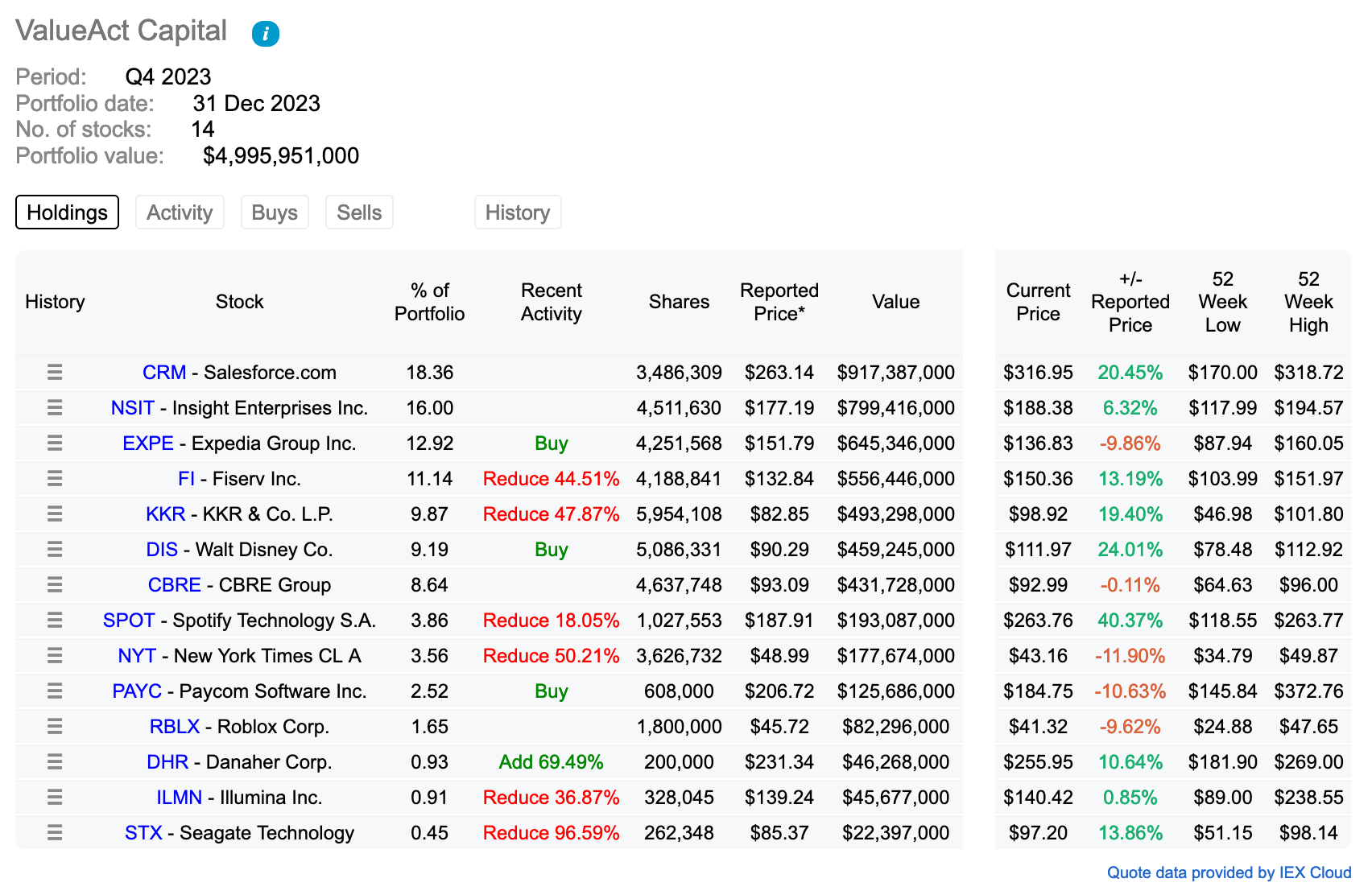Viewport: 1372px width, 895px height.
Task: Open history icon for CRM row
Action: [x=55, y=372]
